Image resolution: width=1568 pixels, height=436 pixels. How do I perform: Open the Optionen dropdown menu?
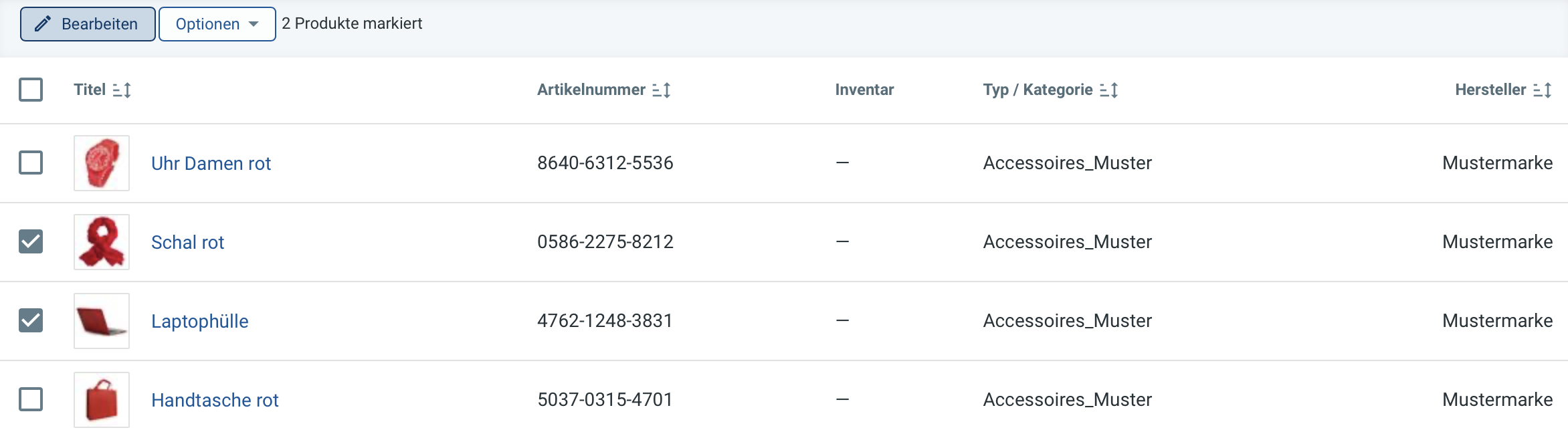[x=217, y=24]
